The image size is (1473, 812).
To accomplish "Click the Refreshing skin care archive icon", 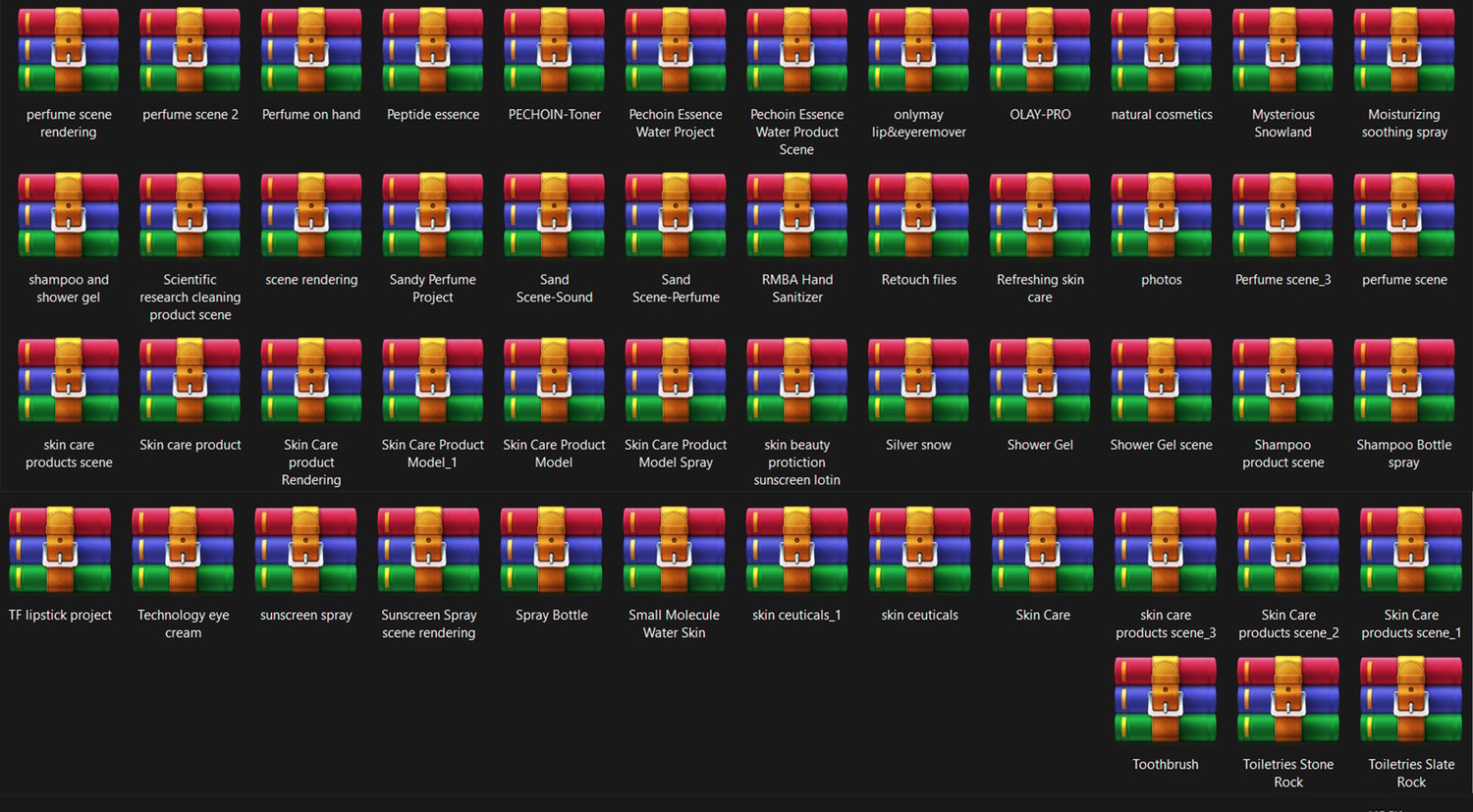I will click(x=1040, y=215).
